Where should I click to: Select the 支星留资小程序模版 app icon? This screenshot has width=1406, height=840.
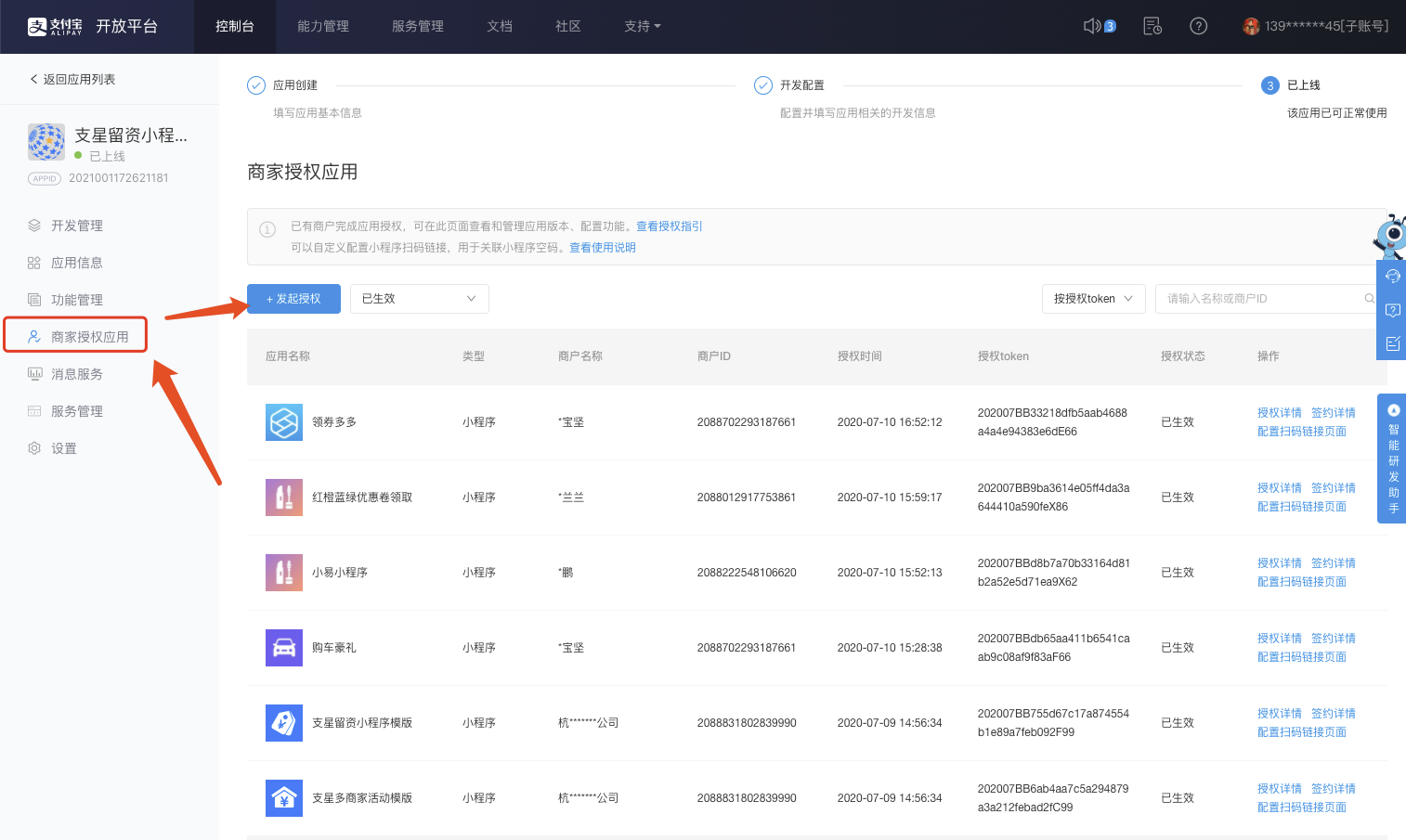click(284, 723)
